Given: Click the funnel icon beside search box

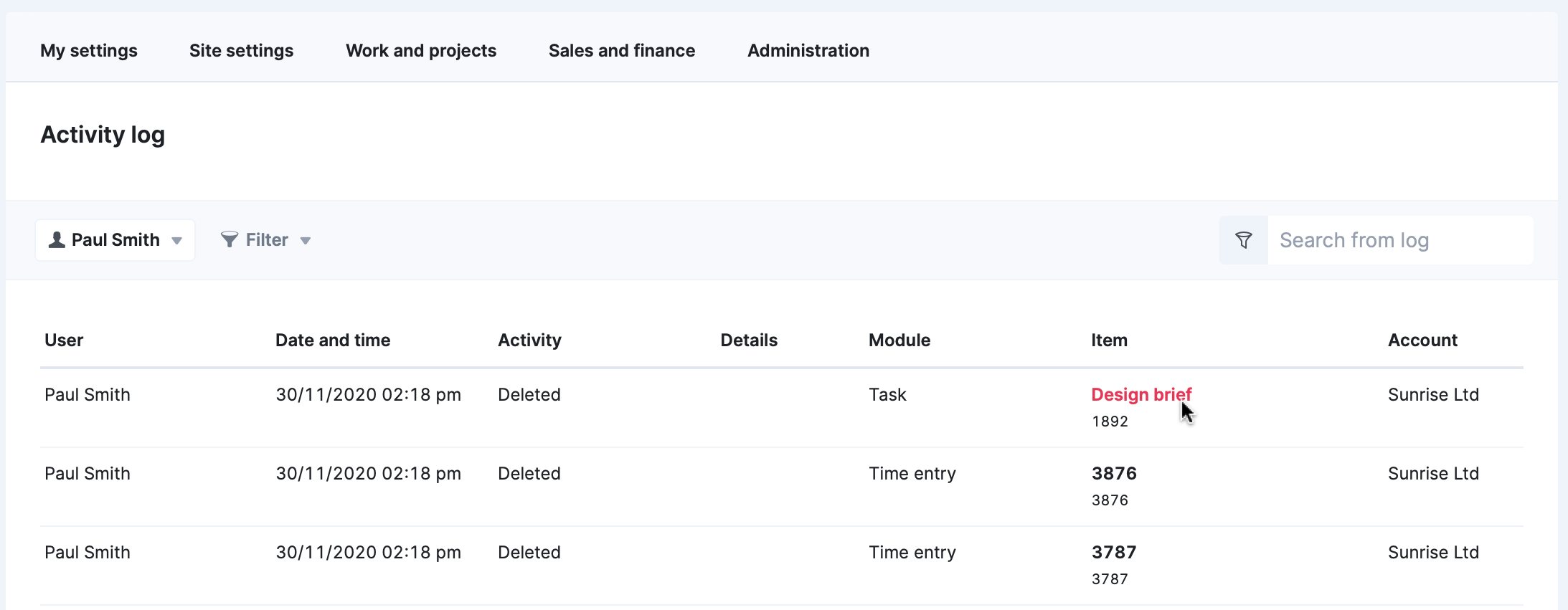Looking at the screenshot, I should pos(1244,240).
